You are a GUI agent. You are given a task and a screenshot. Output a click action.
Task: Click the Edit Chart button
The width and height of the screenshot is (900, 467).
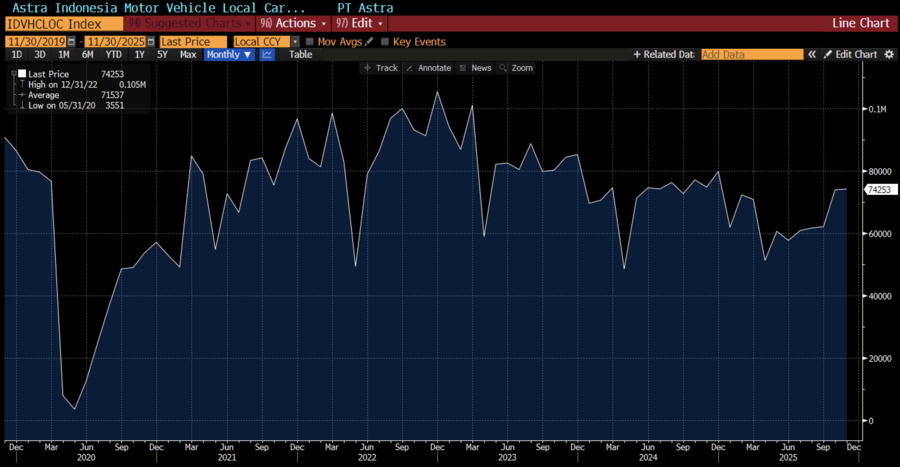click(x=850, y=55)
